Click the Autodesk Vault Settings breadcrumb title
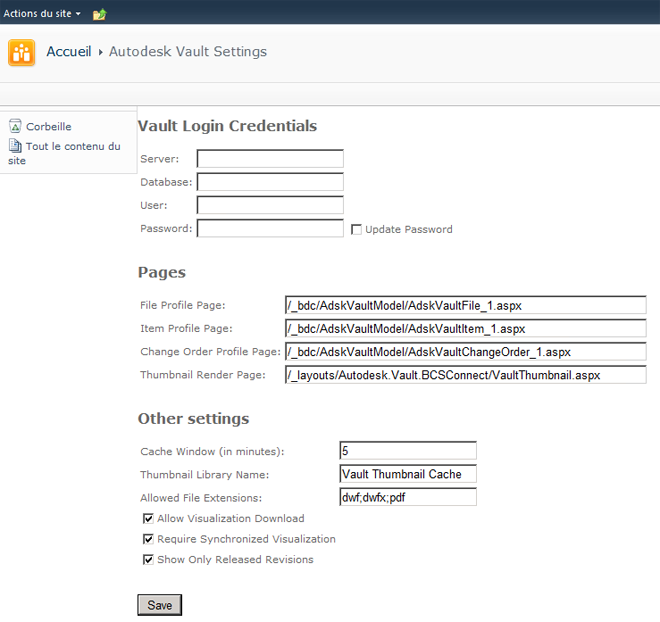 pyautogui.click(x=188, y=51)
